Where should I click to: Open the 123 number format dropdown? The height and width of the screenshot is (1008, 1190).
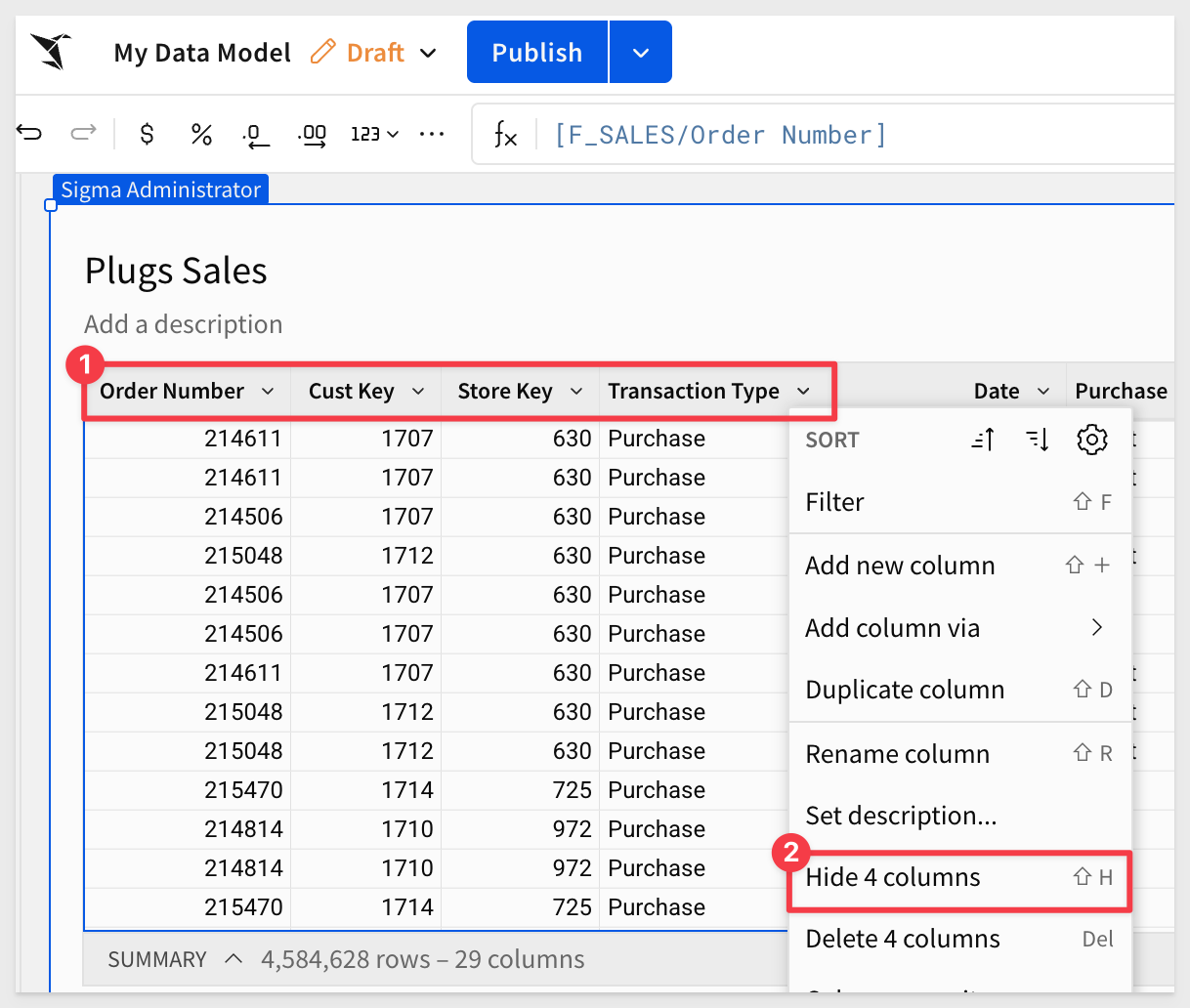point(374,134)
